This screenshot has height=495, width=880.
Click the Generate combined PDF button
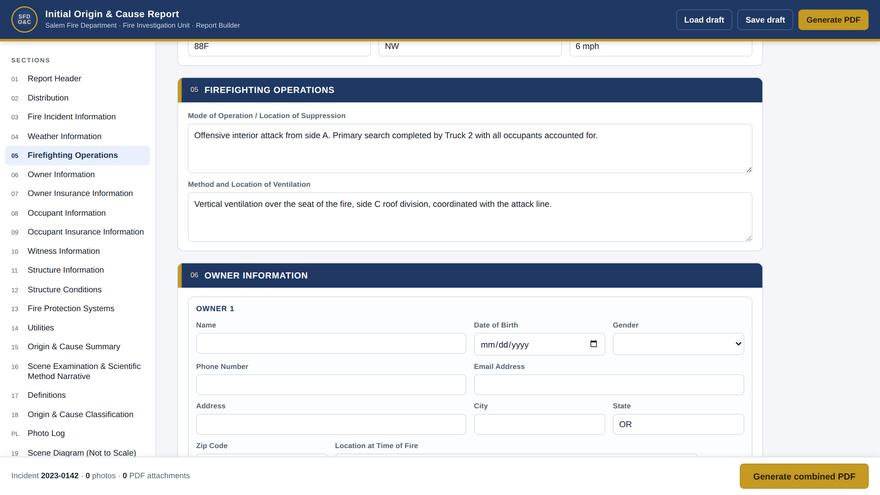click(x=804, y=476)
